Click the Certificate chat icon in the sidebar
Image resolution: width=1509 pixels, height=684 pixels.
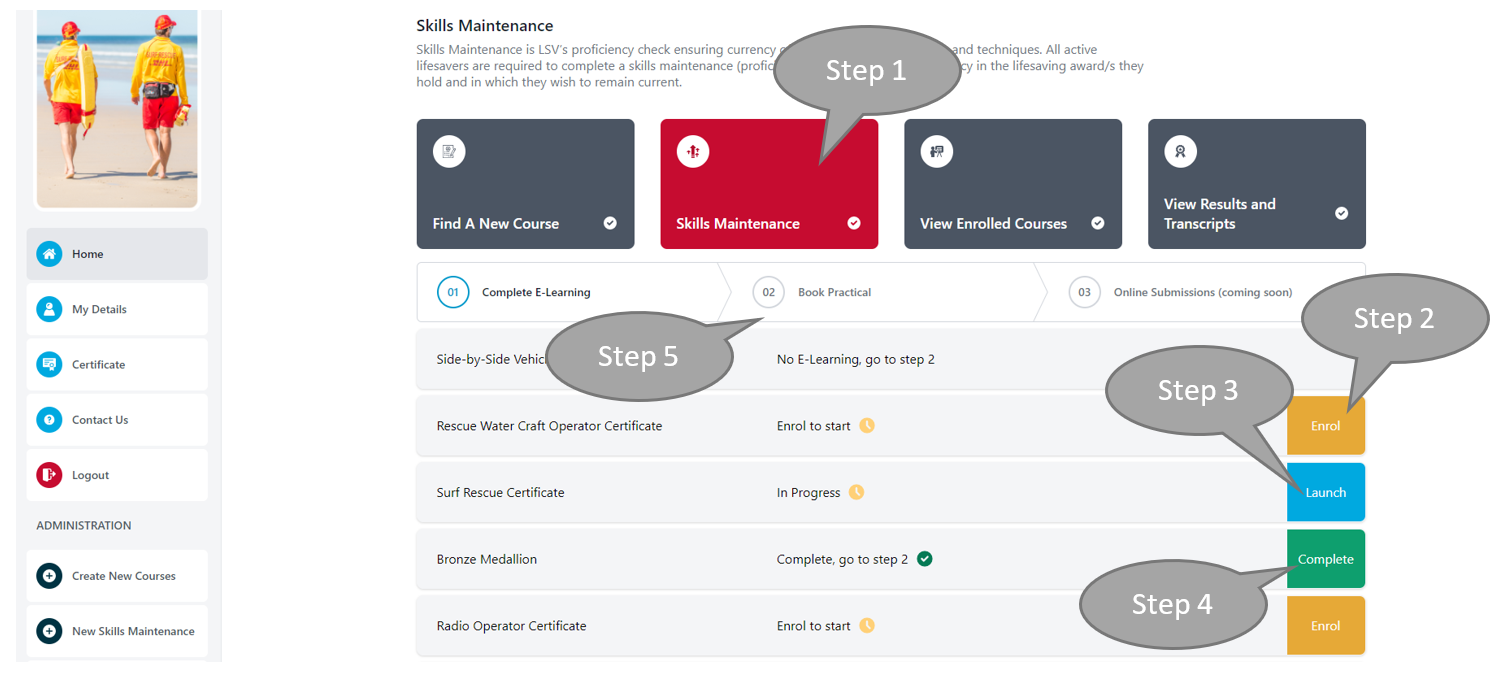click(49, 364)
